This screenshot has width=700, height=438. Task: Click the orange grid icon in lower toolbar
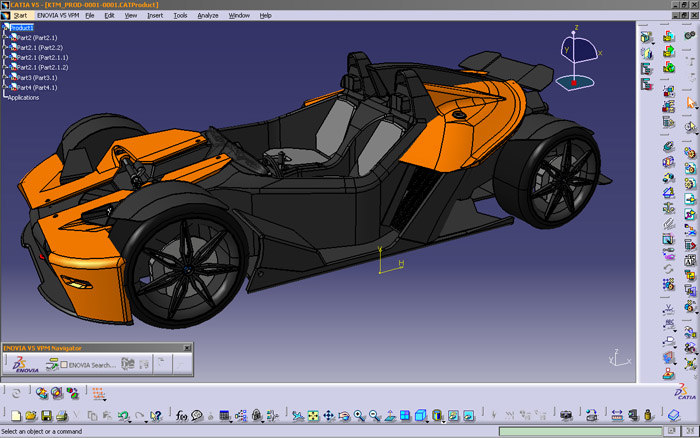coord(99,393)
